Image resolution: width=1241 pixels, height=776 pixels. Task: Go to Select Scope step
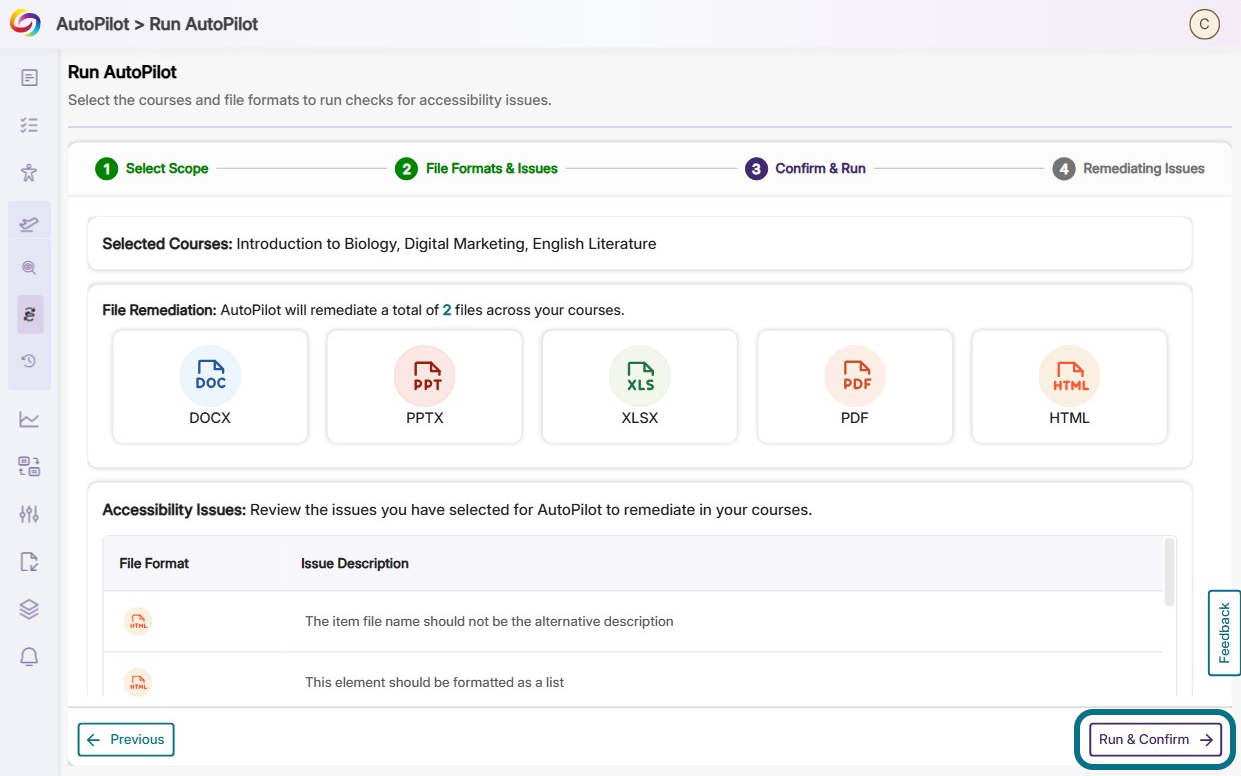[x=152, y=169]
